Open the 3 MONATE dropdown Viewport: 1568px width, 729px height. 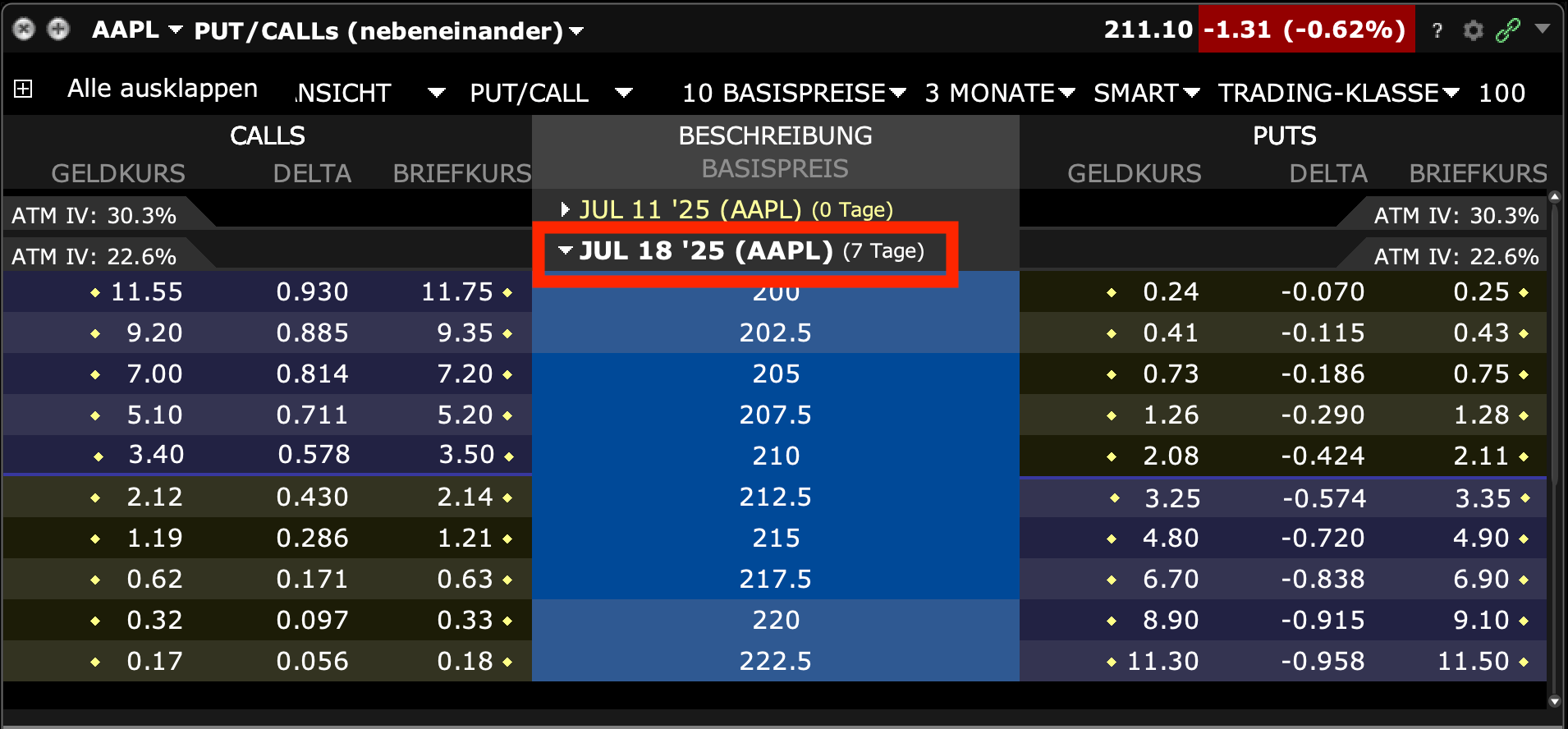click(x=993, y=93)
